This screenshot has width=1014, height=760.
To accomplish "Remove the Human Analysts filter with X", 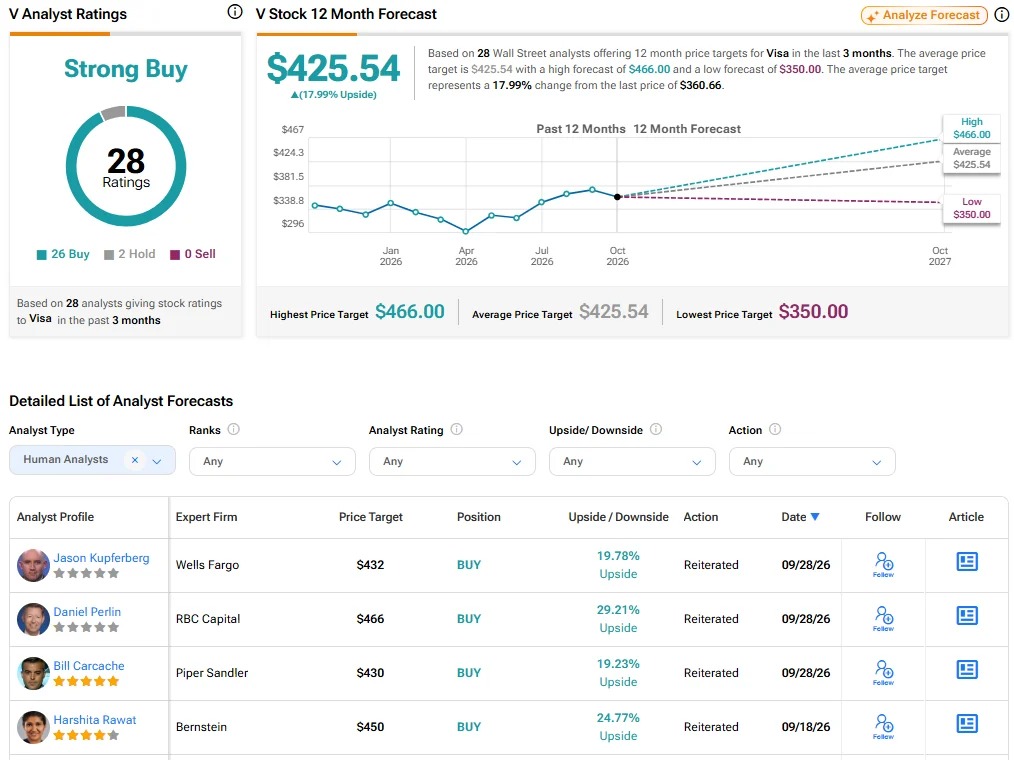I will 135,460.
